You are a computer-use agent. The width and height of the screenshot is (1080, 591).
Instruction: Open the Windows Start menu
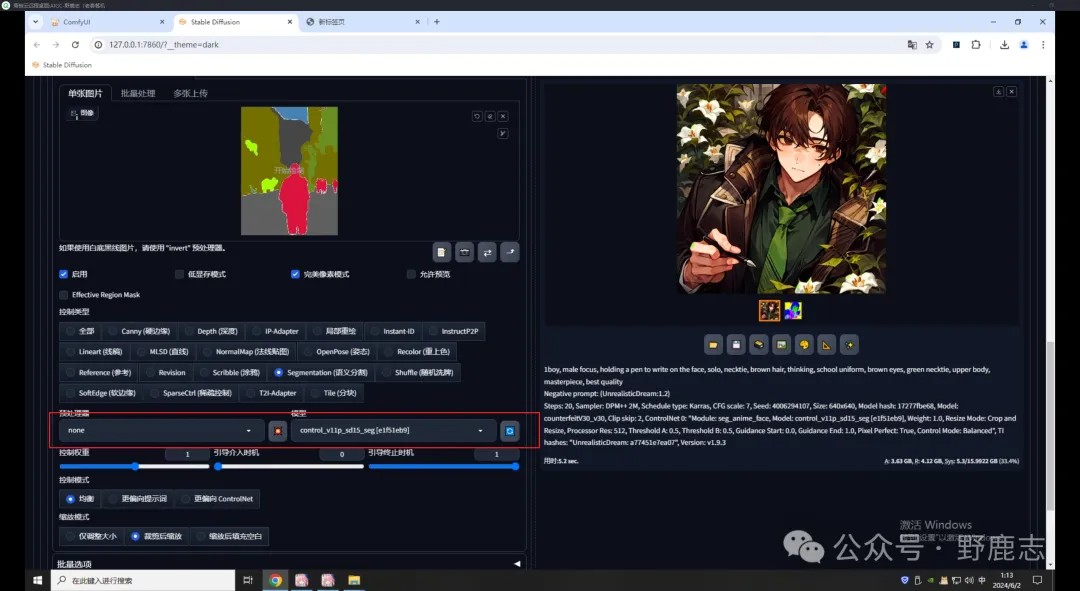click(38, 580)
